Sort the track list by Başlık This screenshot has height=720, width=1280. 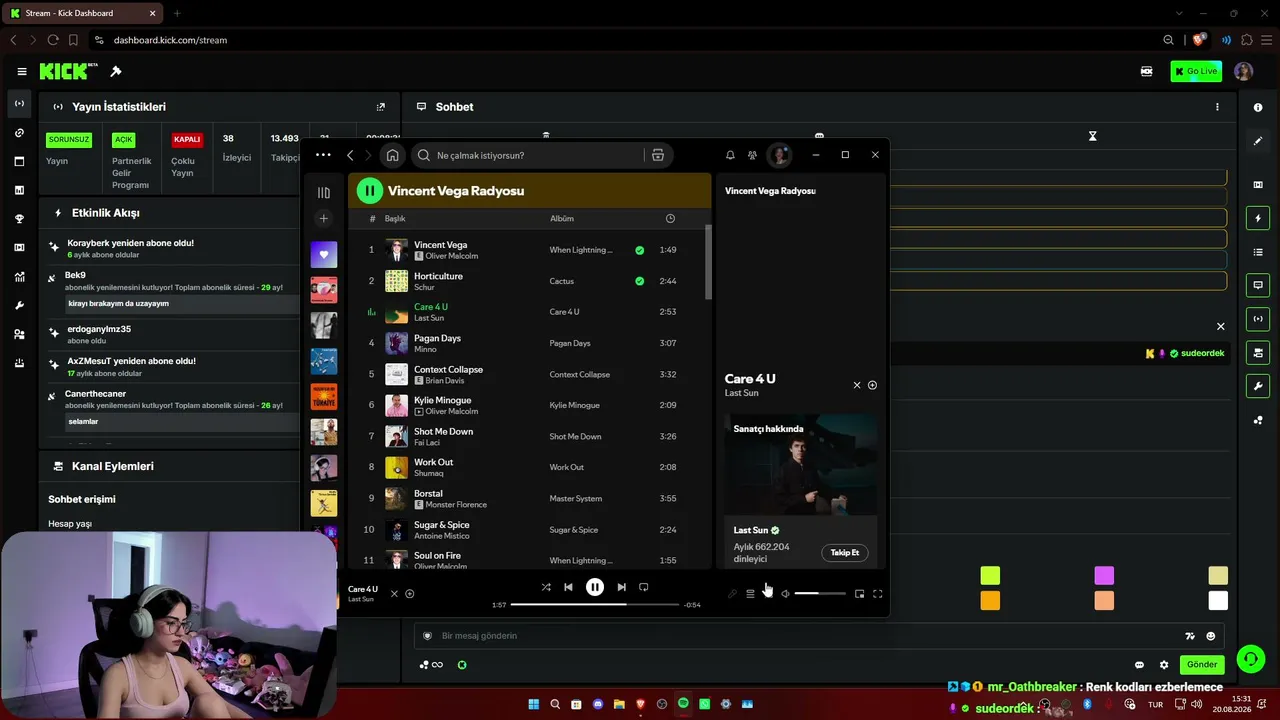coord(395,218)
